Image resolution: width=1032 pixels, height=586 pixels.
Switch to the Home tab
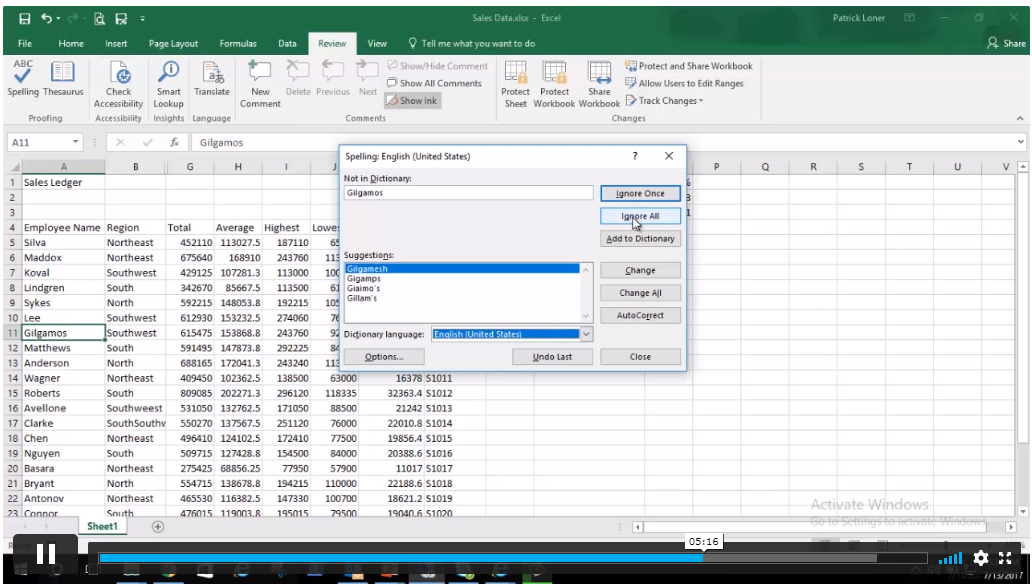pos(71,43)
